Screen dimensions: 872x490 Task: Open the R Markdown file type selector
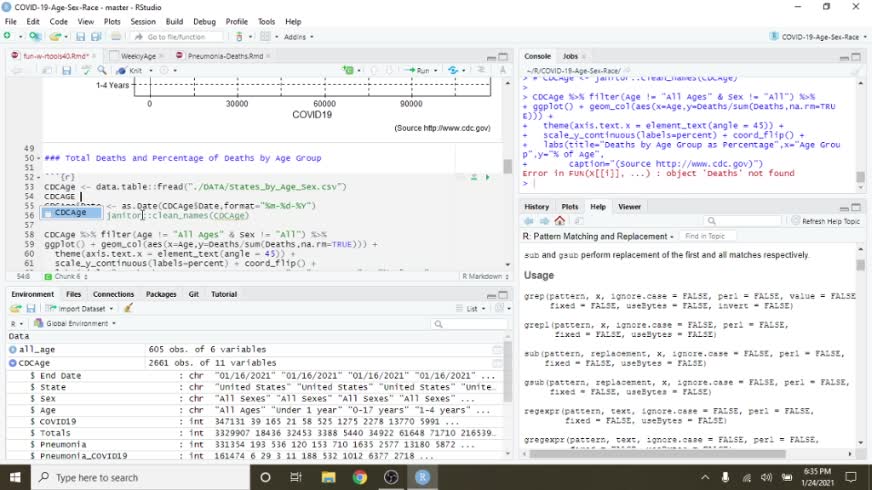[485, 276]
